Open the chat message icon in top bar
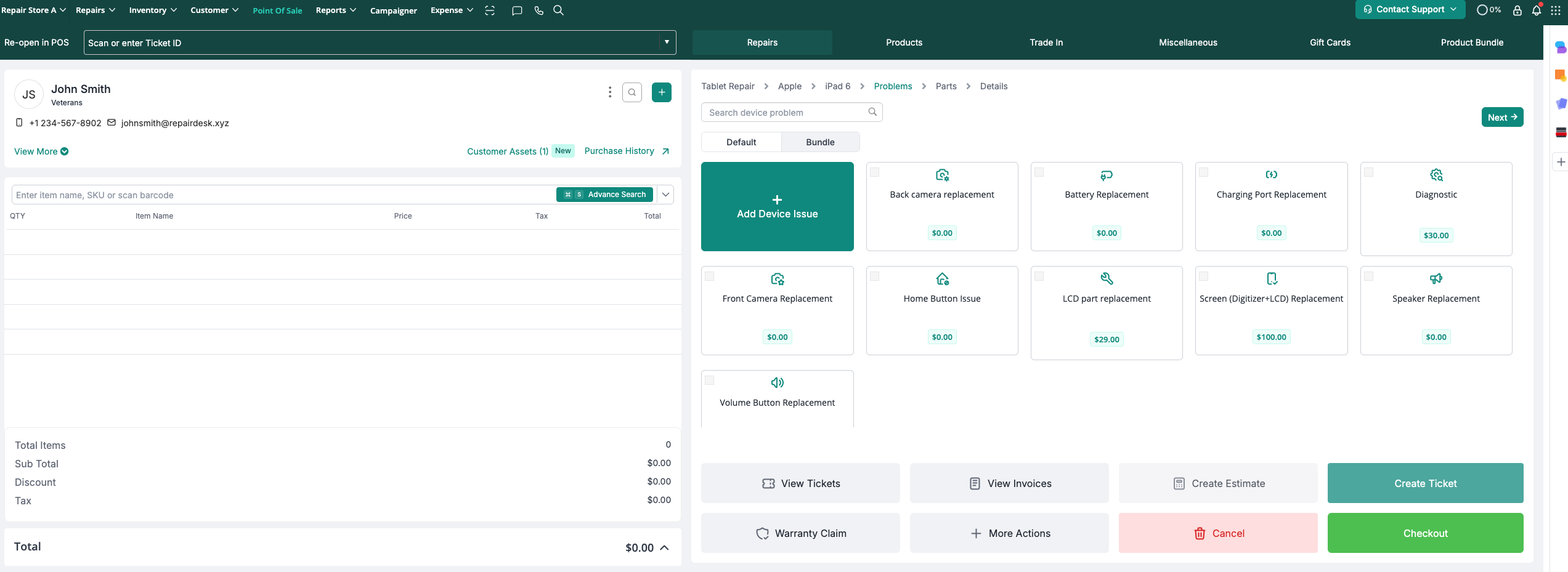This screenshot has width=1568, height=572. point(517,10)
